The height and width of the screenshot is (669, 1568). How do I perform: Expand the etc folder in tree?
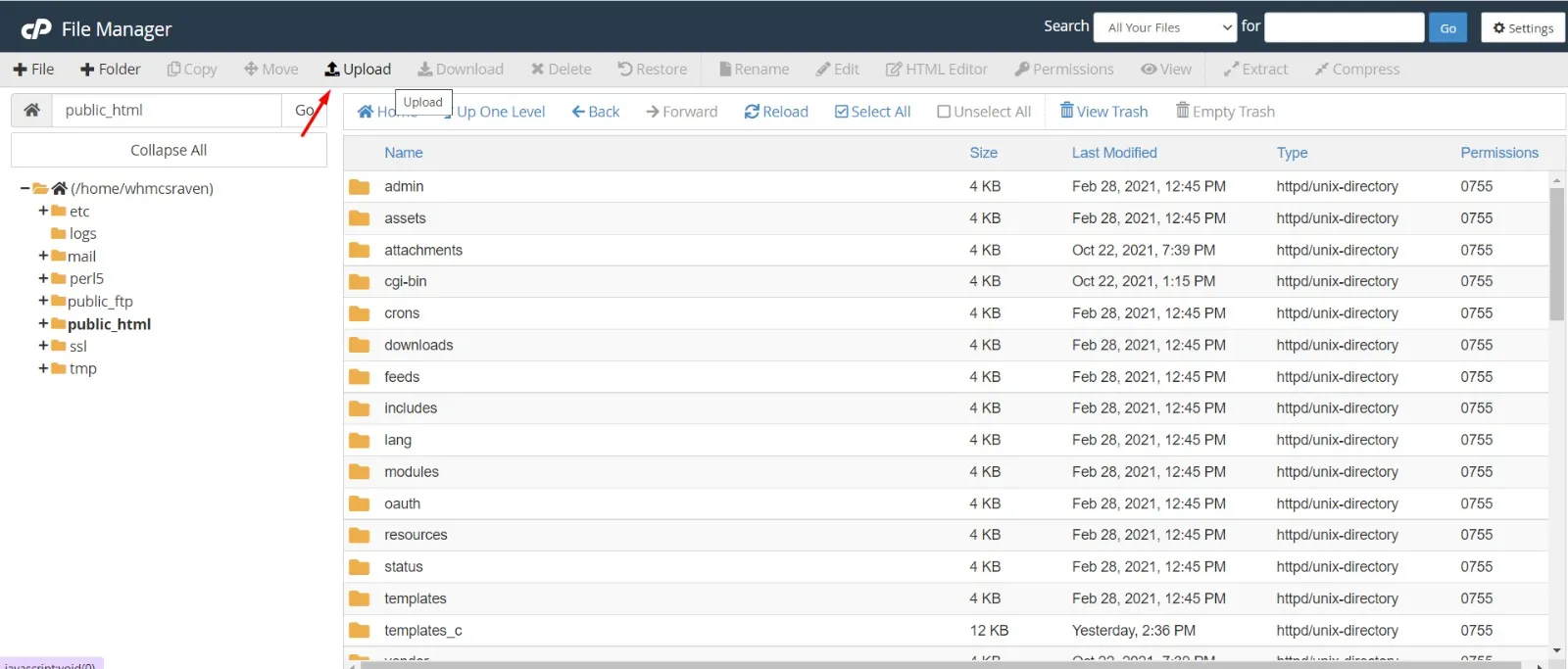coord(43,212)
